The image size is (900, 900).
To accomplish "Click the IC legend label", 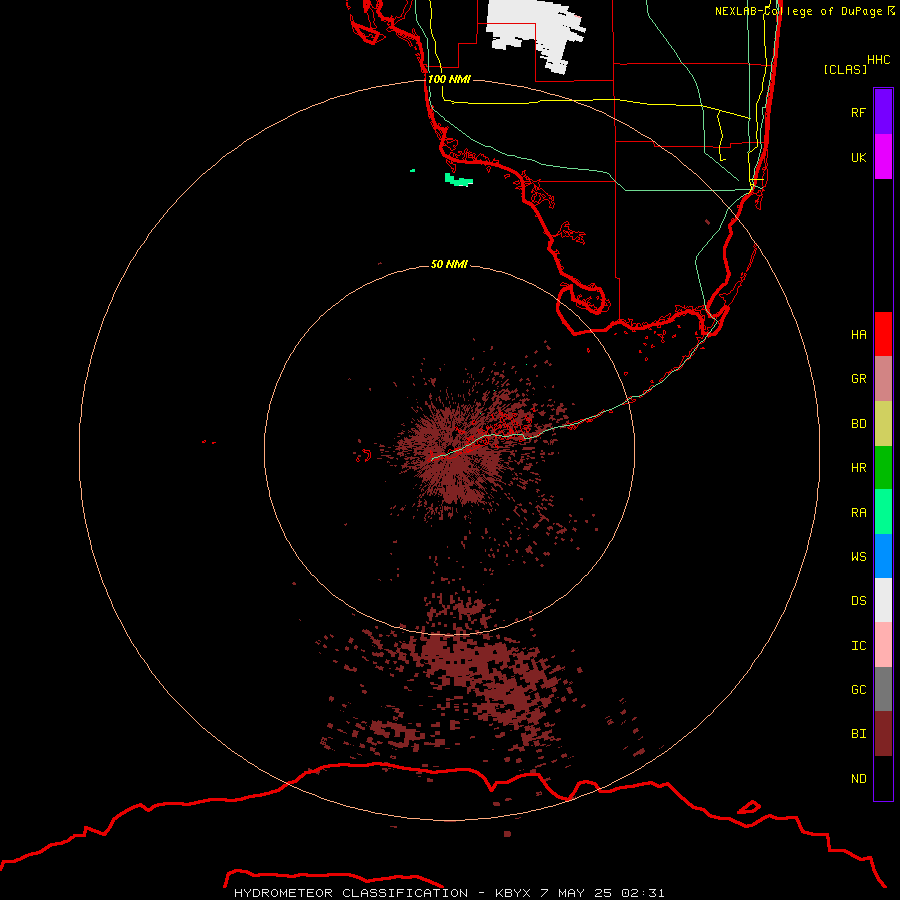I will (858, 646).
